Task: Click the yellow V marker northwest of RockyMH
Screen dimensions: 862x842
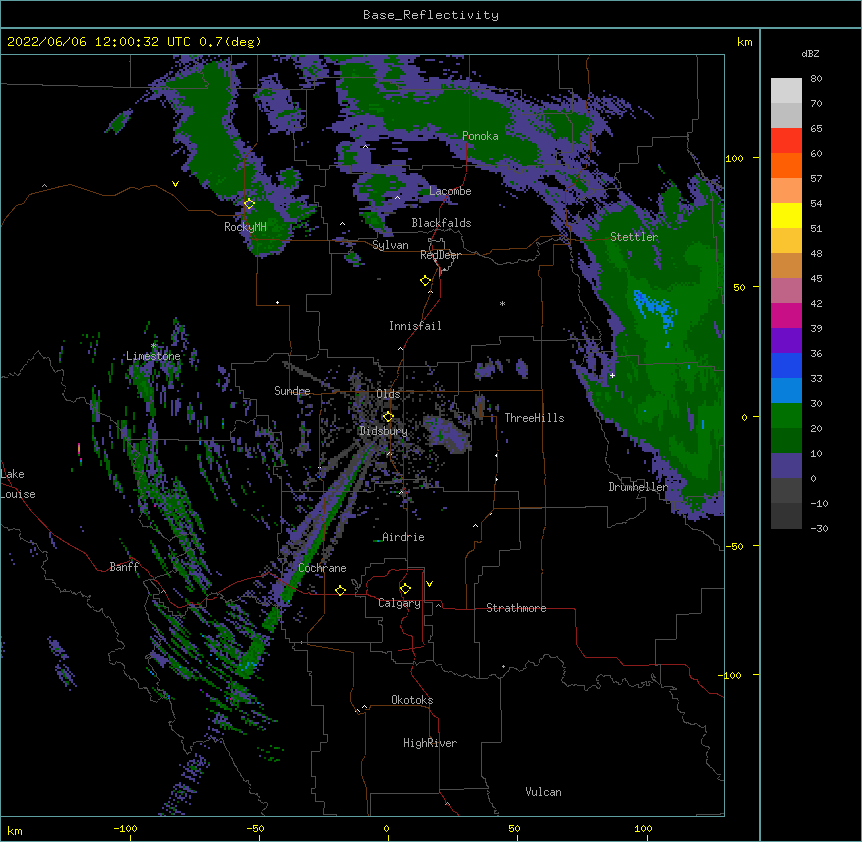Action: tap(175, 184)
